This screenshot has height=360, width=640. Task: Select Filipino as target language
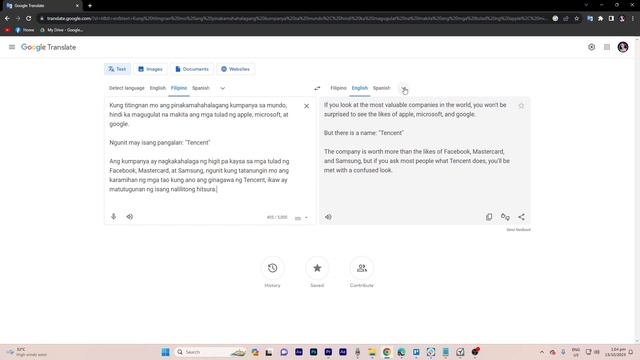pyautogui.click(x=338, y=88)
